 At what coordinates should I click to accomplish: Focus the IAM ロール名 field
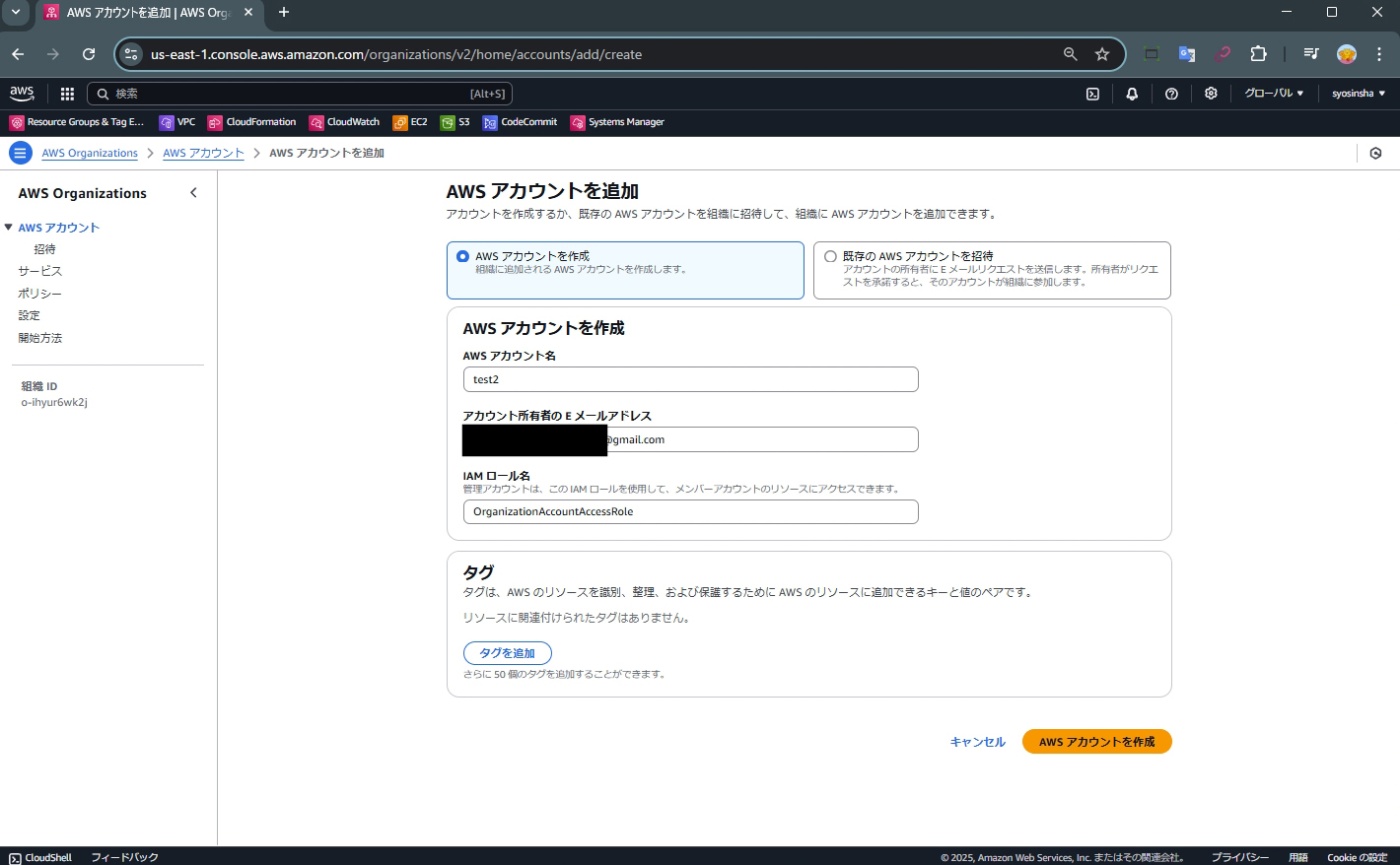pos(690,511)
